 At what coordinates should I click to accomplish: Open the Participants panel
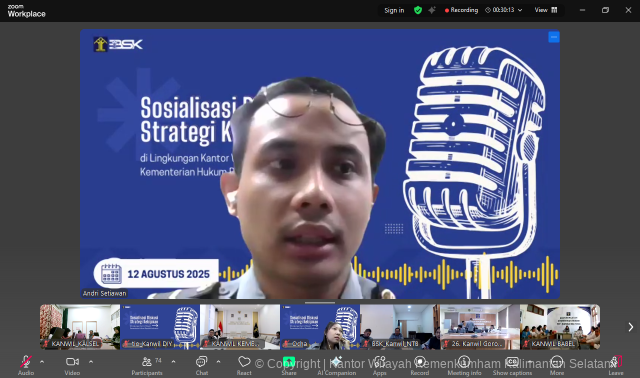coord(147,362)
